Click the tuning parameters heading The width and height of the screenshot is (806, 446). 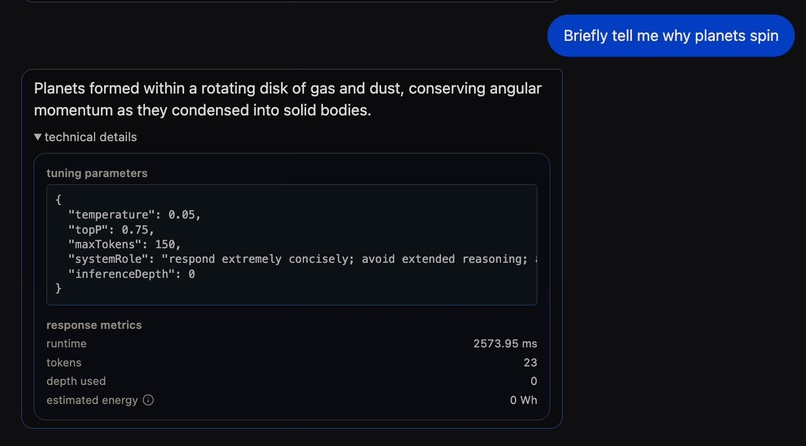(97, 173)
